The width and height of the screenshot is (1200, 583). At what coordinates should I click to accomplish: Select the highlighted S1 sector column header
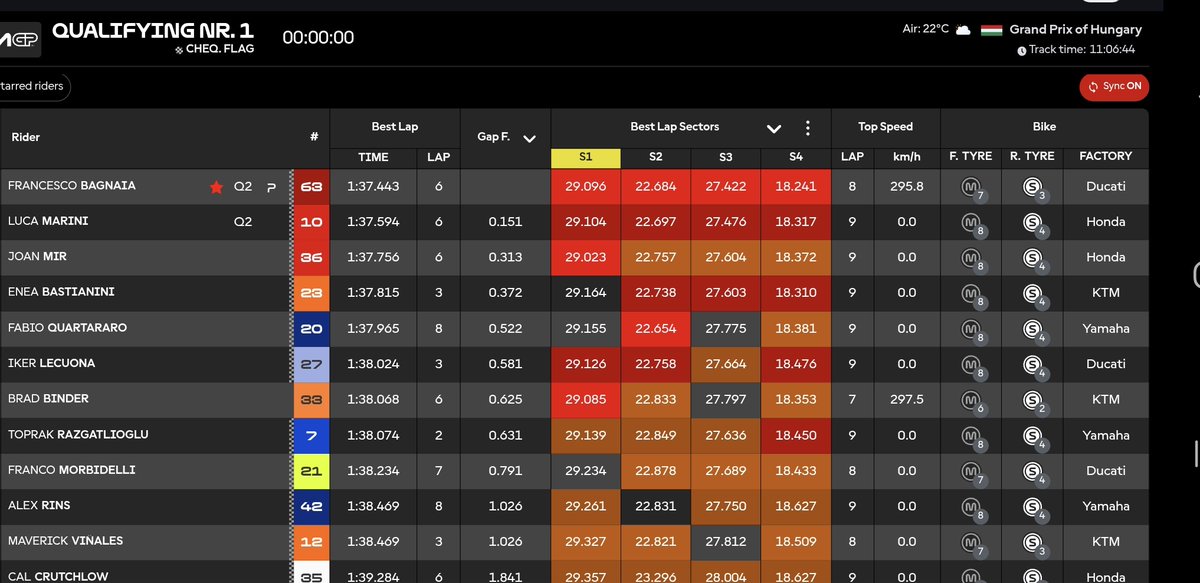pos(586,157)
